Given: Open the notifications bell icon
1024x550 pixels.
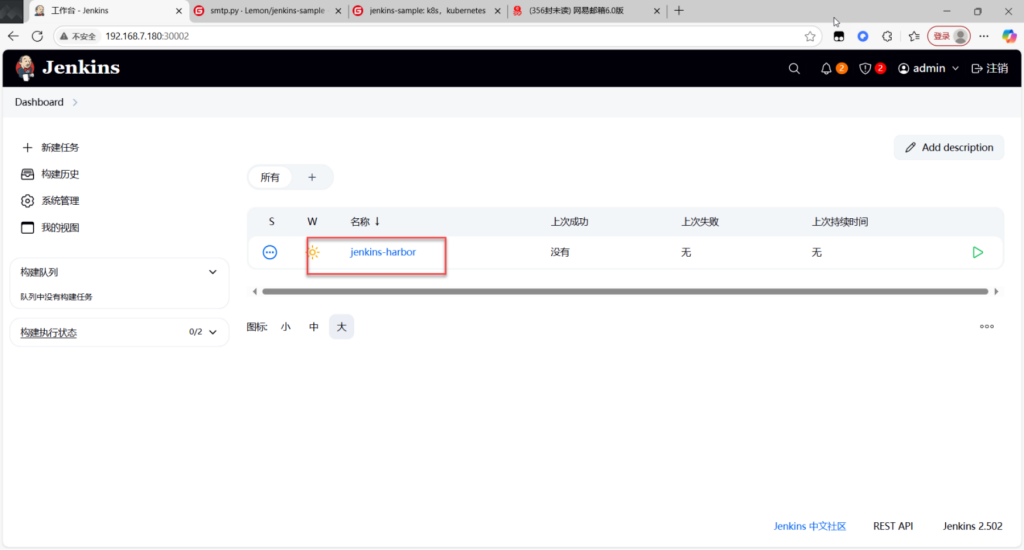Looking at the screenshot, I should [826, 69].
